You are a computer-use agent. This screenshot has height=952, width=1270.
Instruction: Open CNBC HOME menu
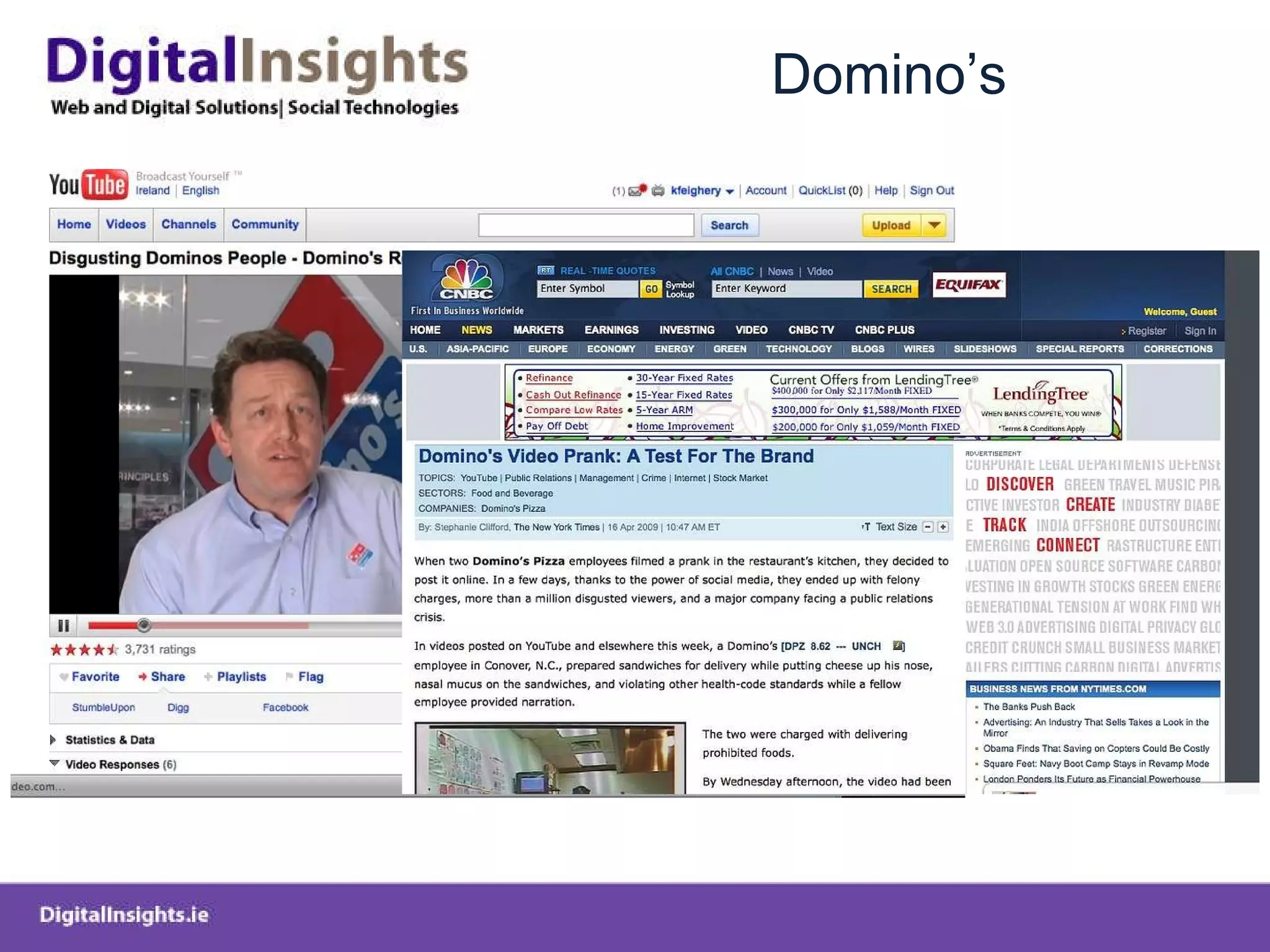click(425, 330)
